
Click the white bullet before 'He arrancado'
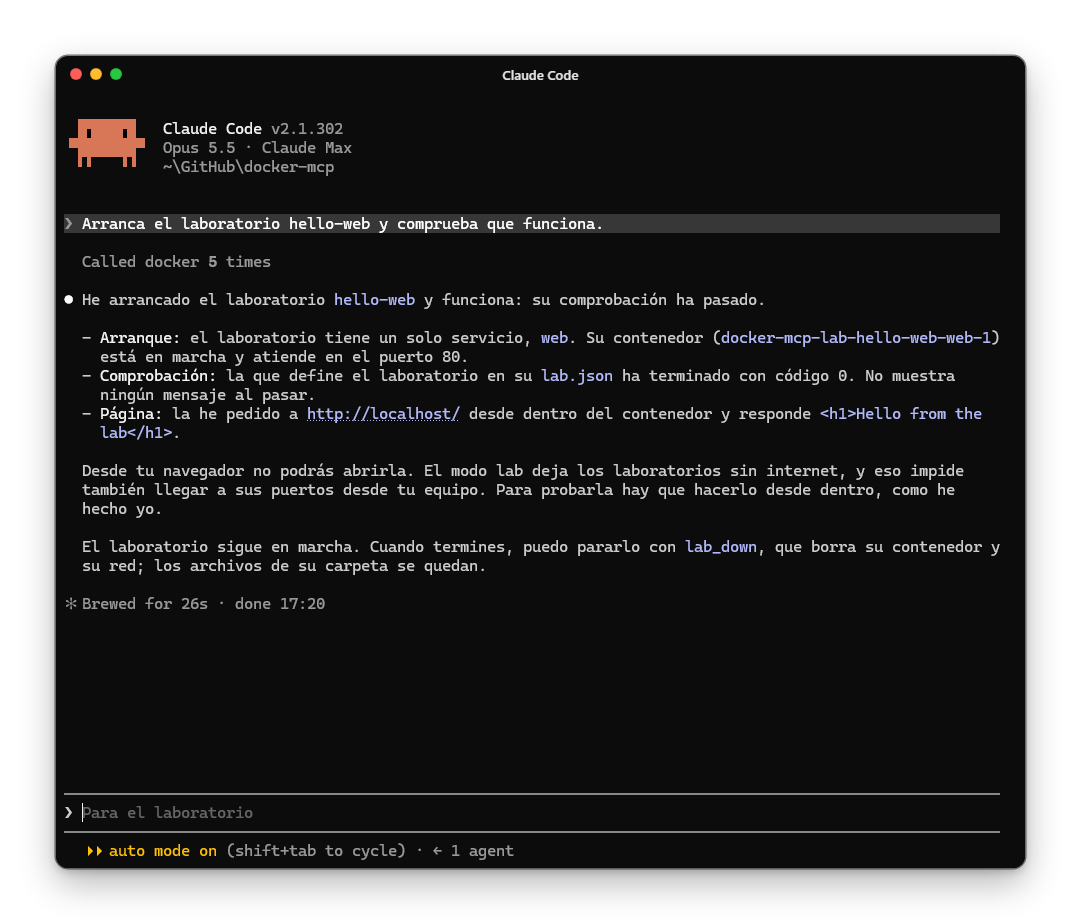point(69,299)
